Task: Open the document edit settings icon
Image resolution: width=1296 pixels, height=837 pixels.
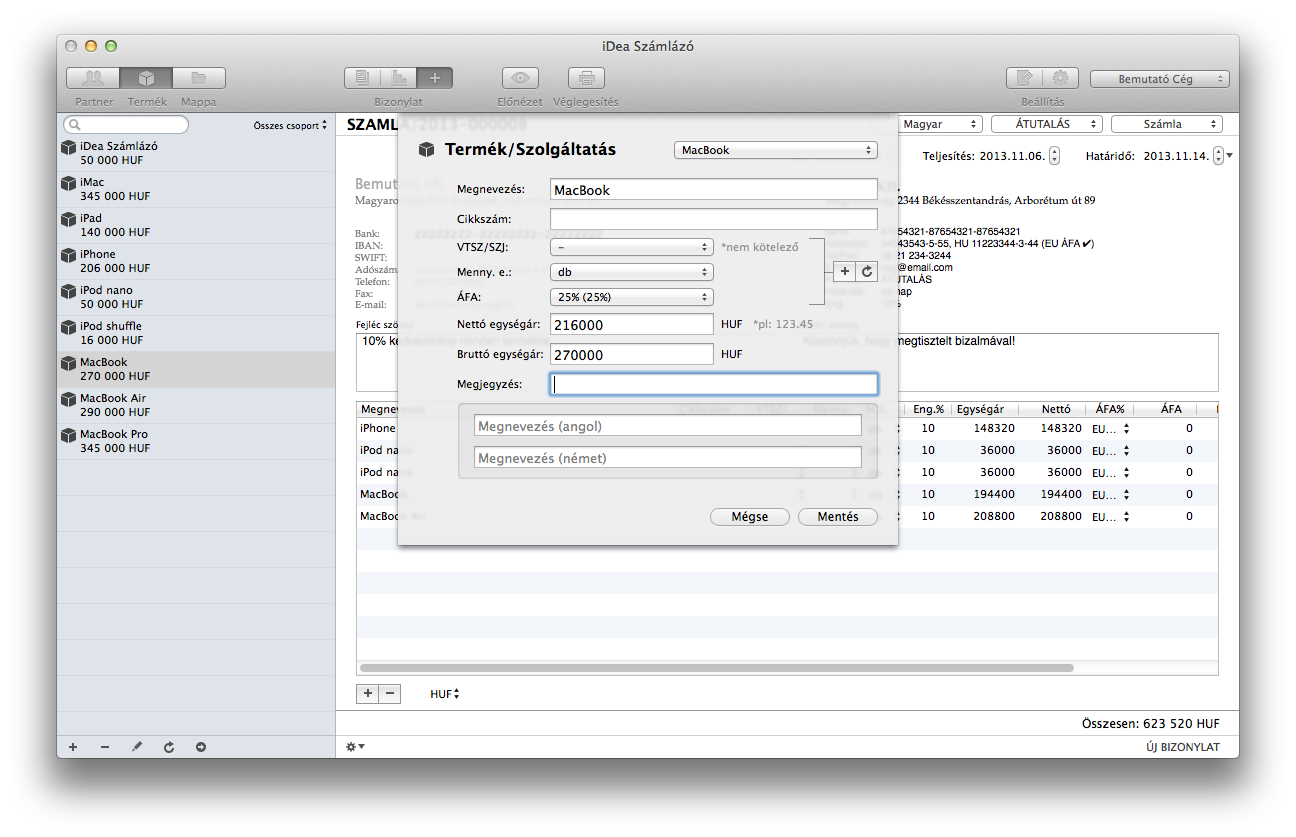Action: (x=1024, y=78)
